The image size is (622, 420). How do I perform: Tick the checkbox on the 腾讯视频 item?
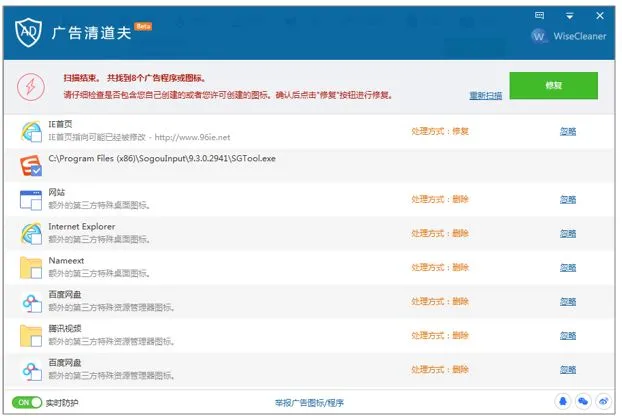coord(36,341)
